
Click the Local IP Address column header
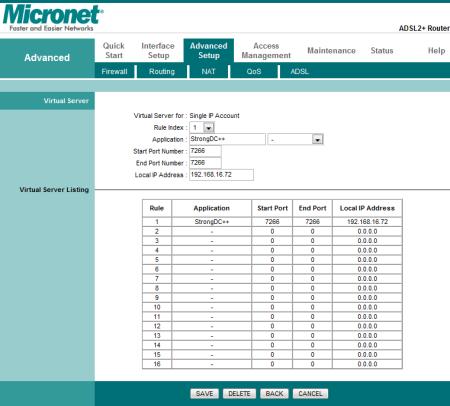pyautogui.click(x=367, y=208)
